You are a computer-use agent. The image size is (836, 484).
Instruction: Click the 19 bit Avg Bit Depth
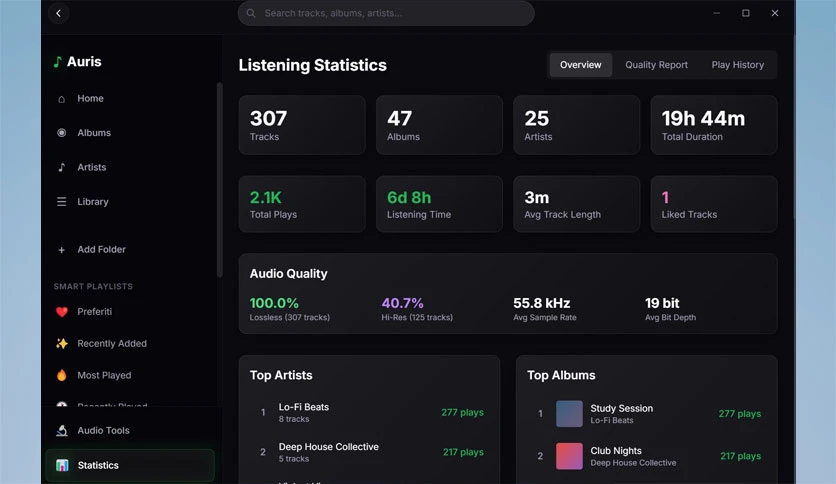[662, 303]
